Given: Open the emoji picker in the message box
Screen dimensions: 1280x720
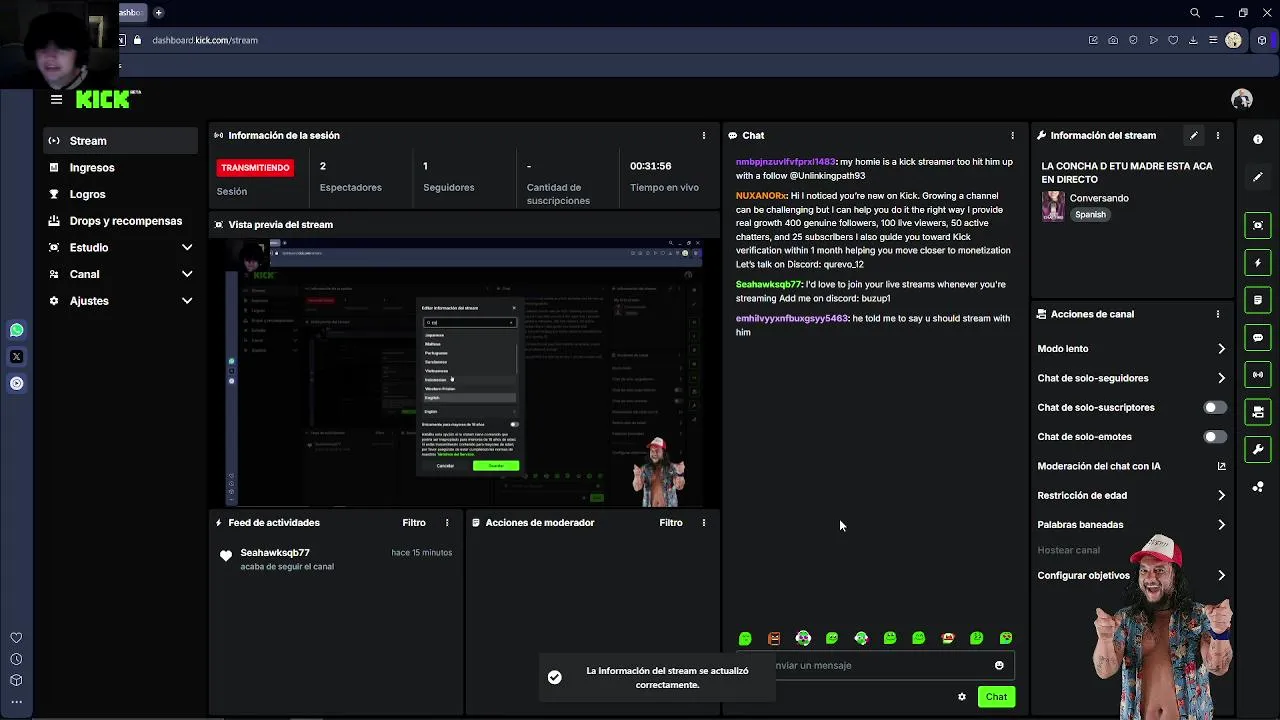Looking at the screenshot, I should click(x=999, y=665).
